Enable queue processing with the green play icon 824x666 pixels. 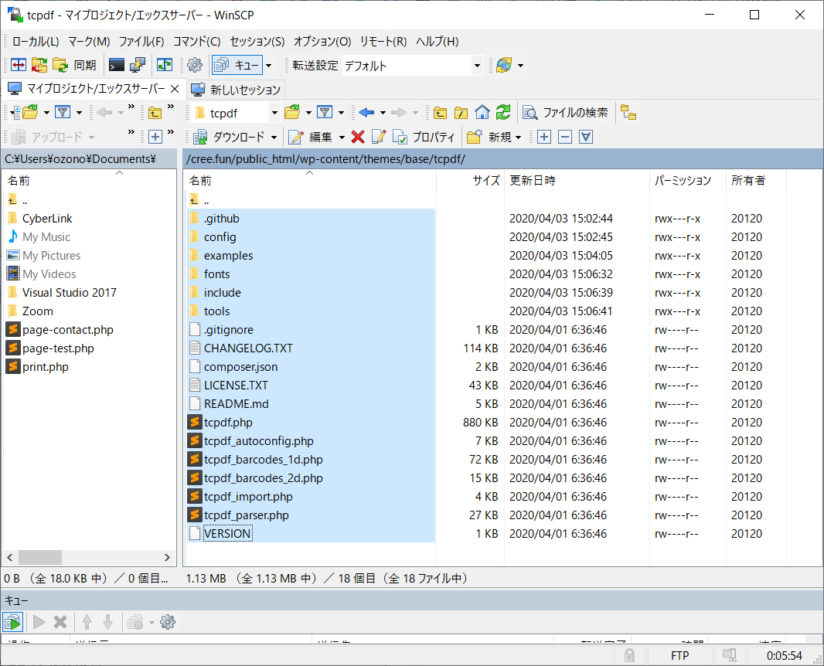(12, 621)
